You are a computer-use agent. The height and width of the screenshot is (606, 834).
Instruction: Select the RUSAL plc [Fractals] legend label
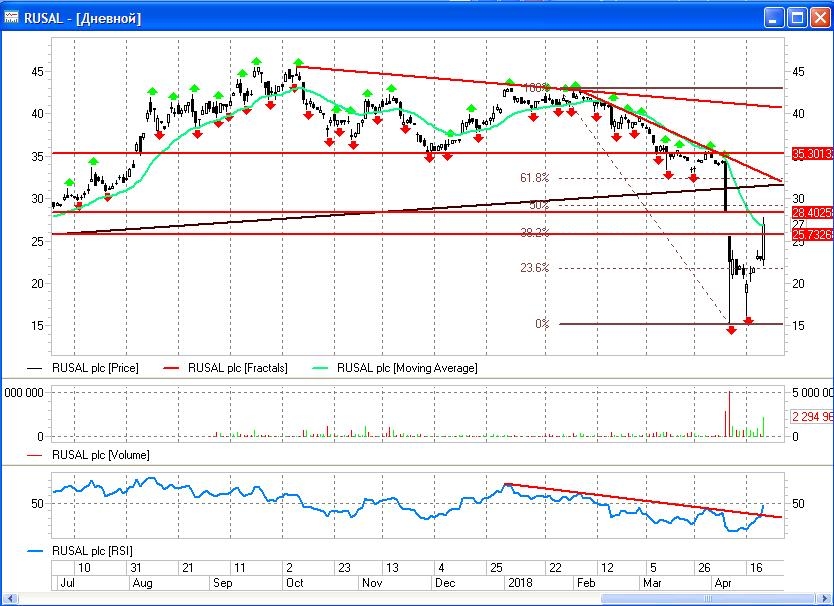point(237,368)
